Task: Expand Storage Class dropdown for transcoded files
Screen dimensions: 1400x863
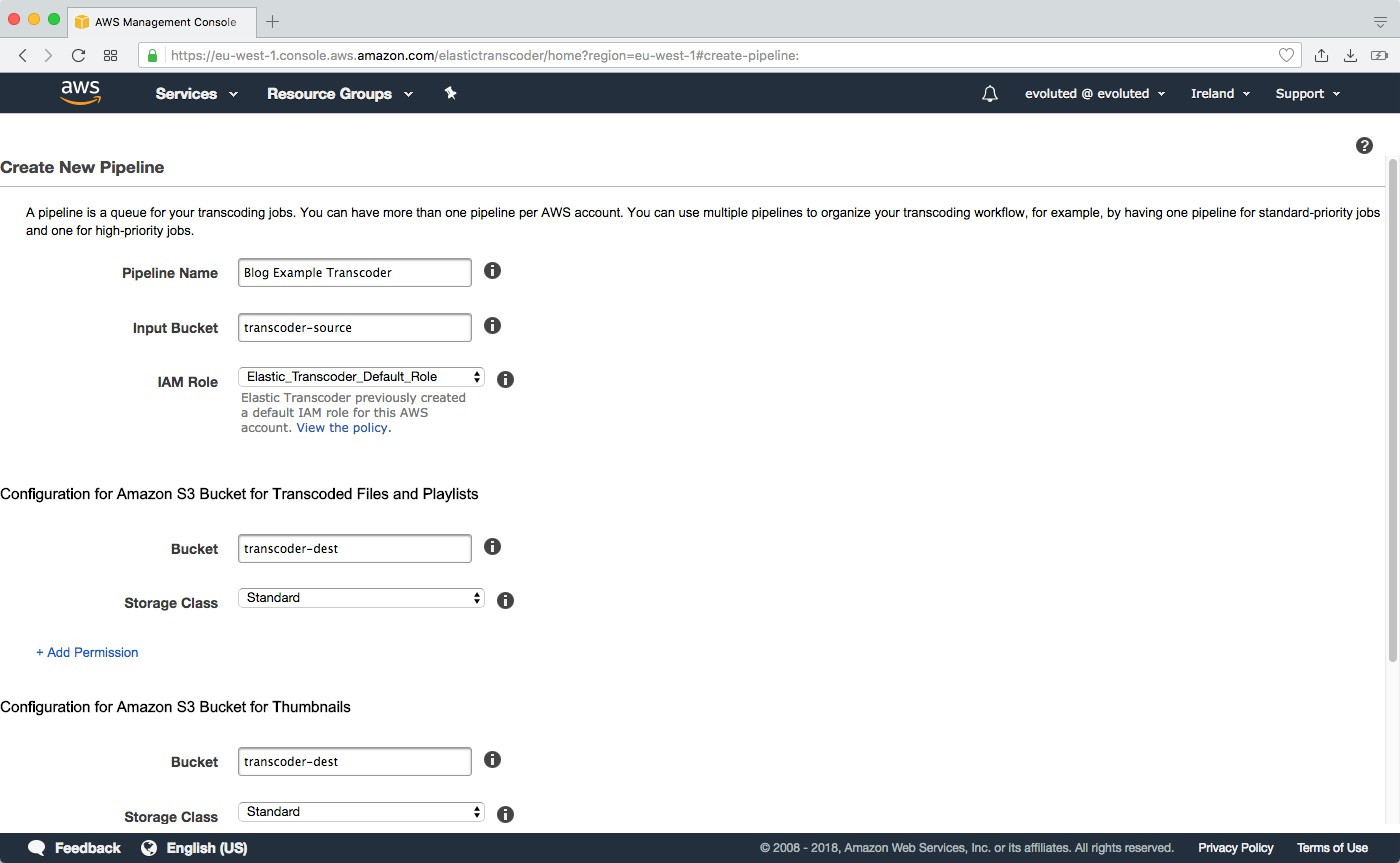Action: (x=361, y=598)
